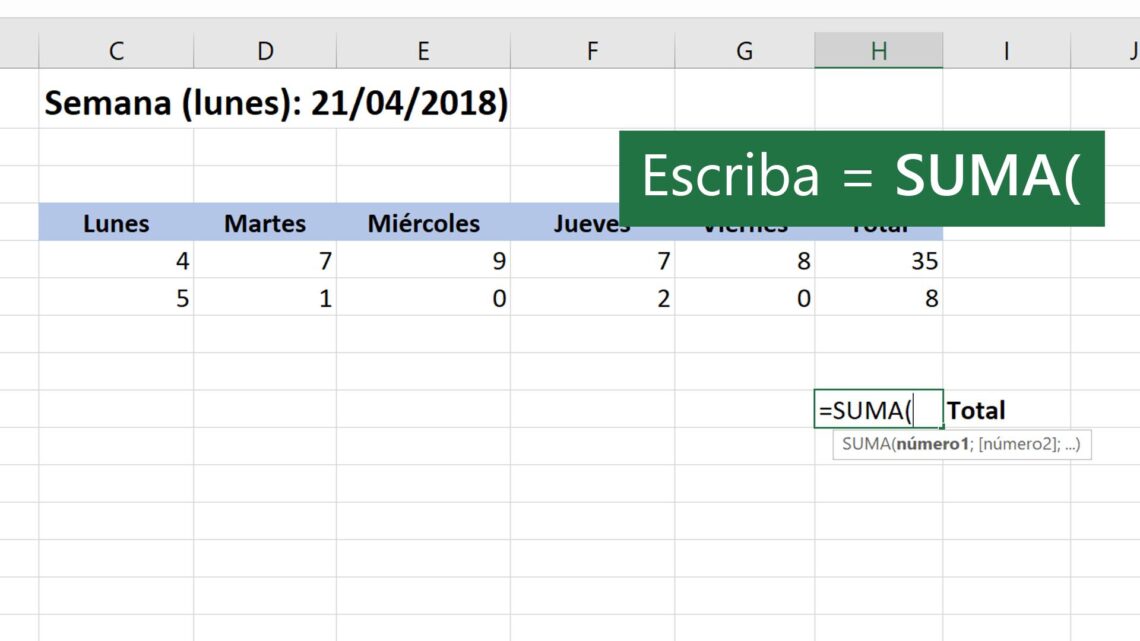
Task: Click the Lunes header cell
Action: 116,223
